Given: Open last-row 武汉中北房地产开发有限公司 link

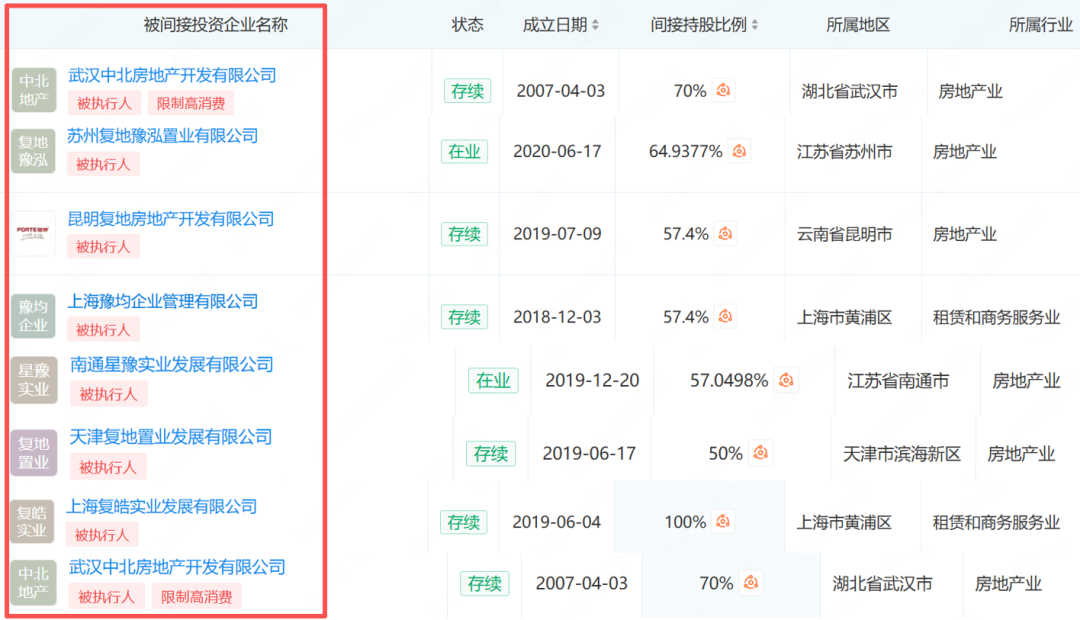Looking at the screenshot, I should [177, 567].
